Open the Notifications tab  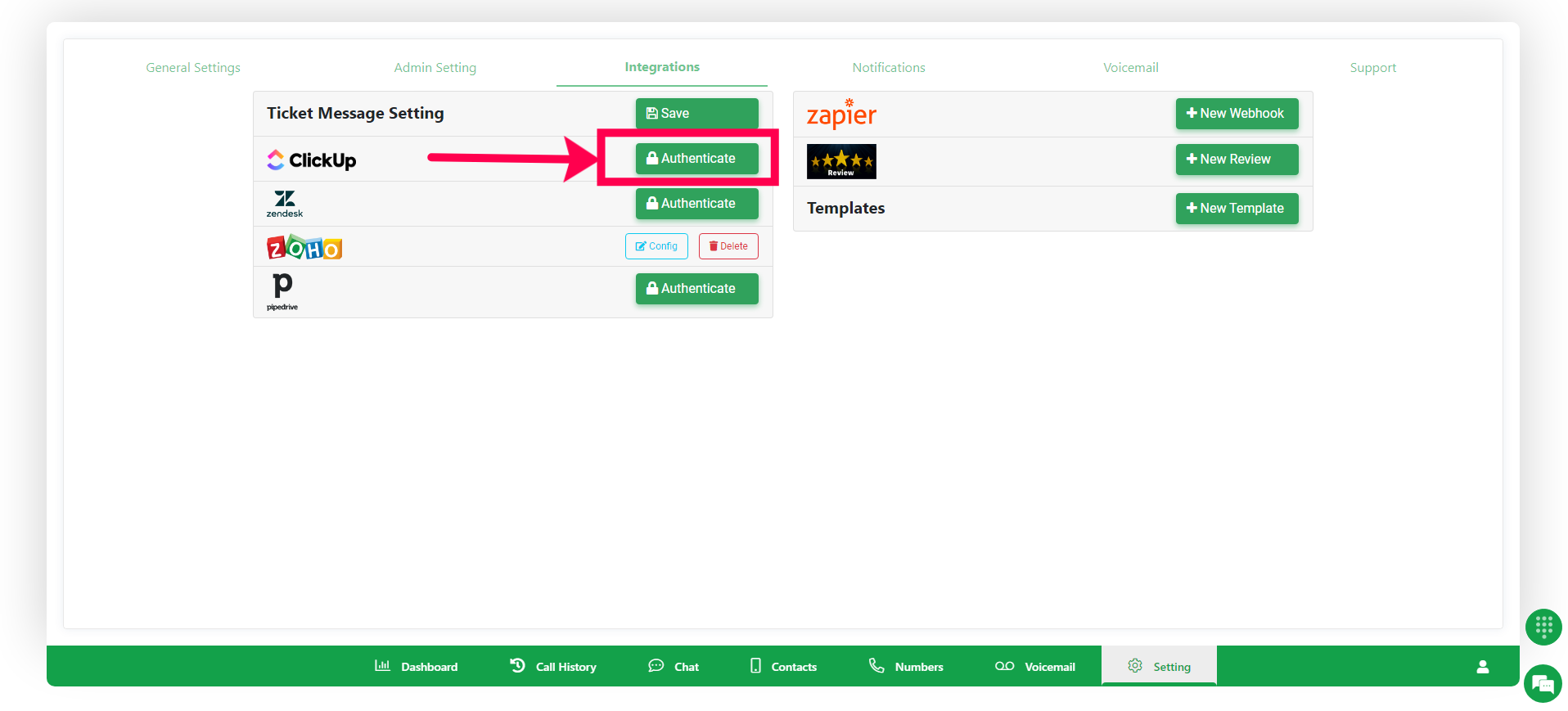tap(889, 68)
